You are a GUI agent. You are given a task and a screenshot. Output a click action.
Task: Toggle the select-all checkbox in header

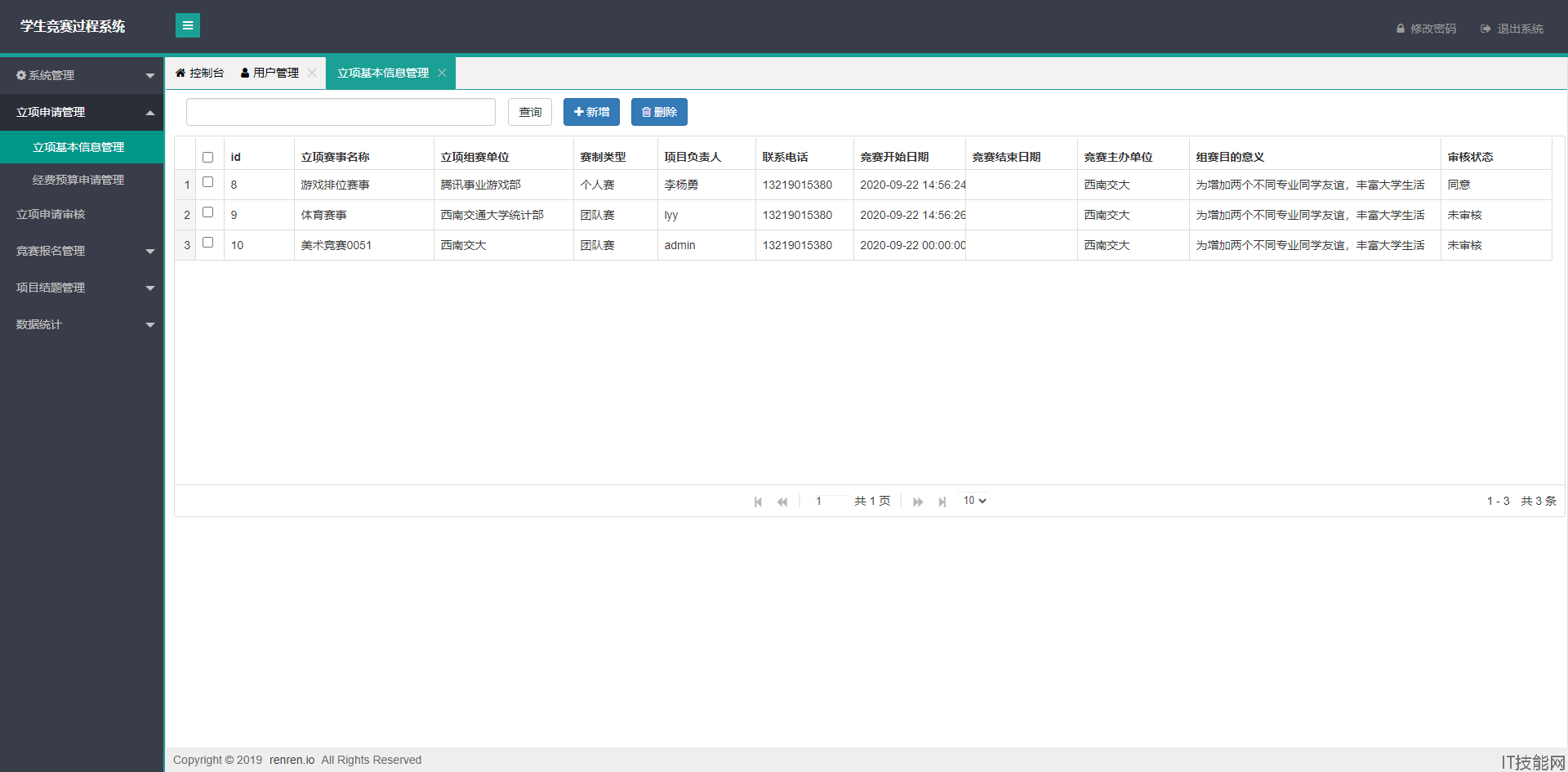207,157
